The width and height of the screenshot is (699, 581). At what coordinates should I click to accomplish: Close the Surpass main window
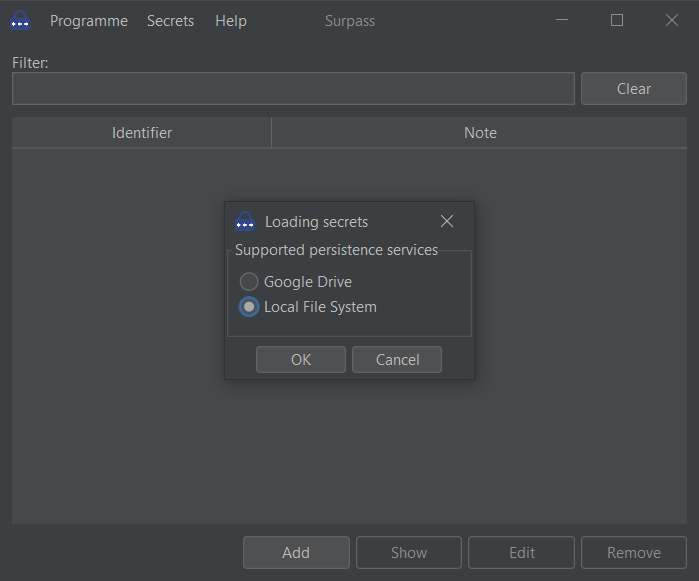[671, 20]
